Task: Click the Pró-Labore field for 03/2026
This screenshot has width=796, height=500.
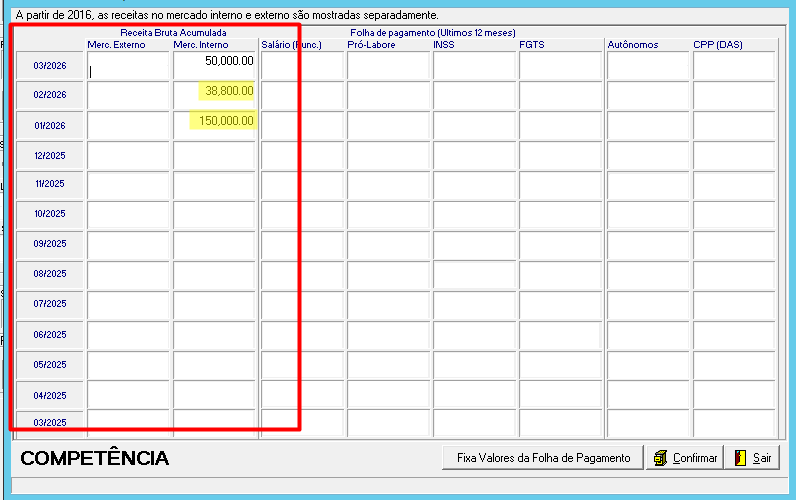Action: pos(389,66)
